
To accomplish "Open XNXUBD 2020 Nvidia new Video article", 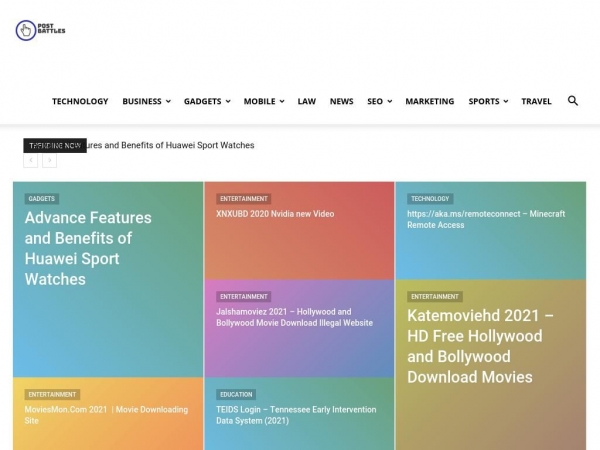I will [275, 214].
